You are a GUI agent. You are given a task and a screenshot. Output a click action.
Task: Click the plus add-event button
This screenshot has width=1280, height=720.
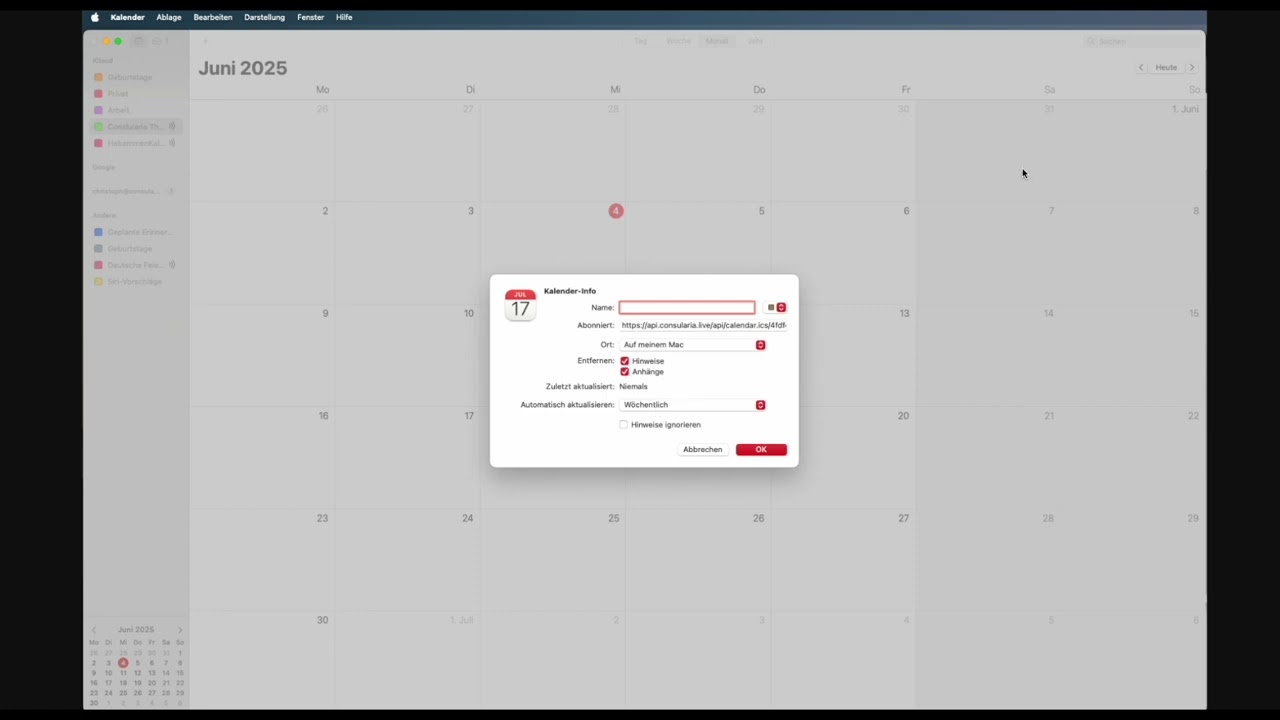205,41
